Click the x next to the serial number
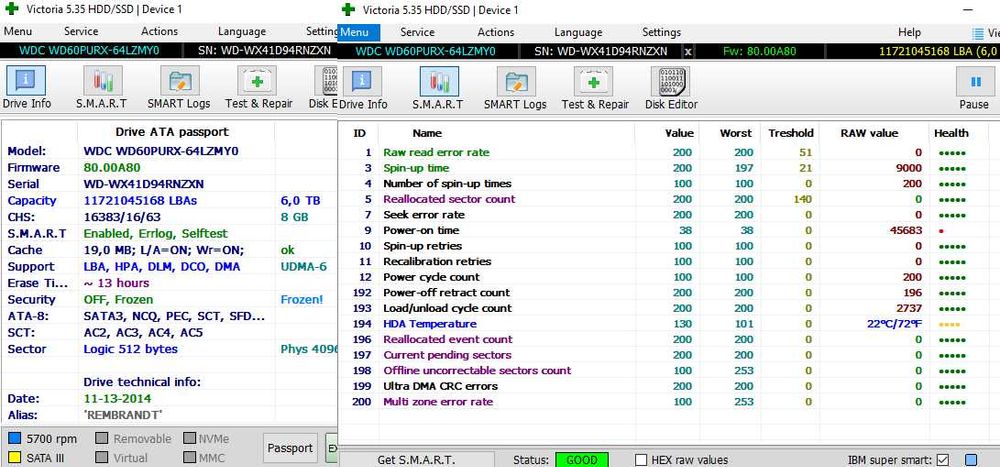1000x467 pixels. (688, 52)
